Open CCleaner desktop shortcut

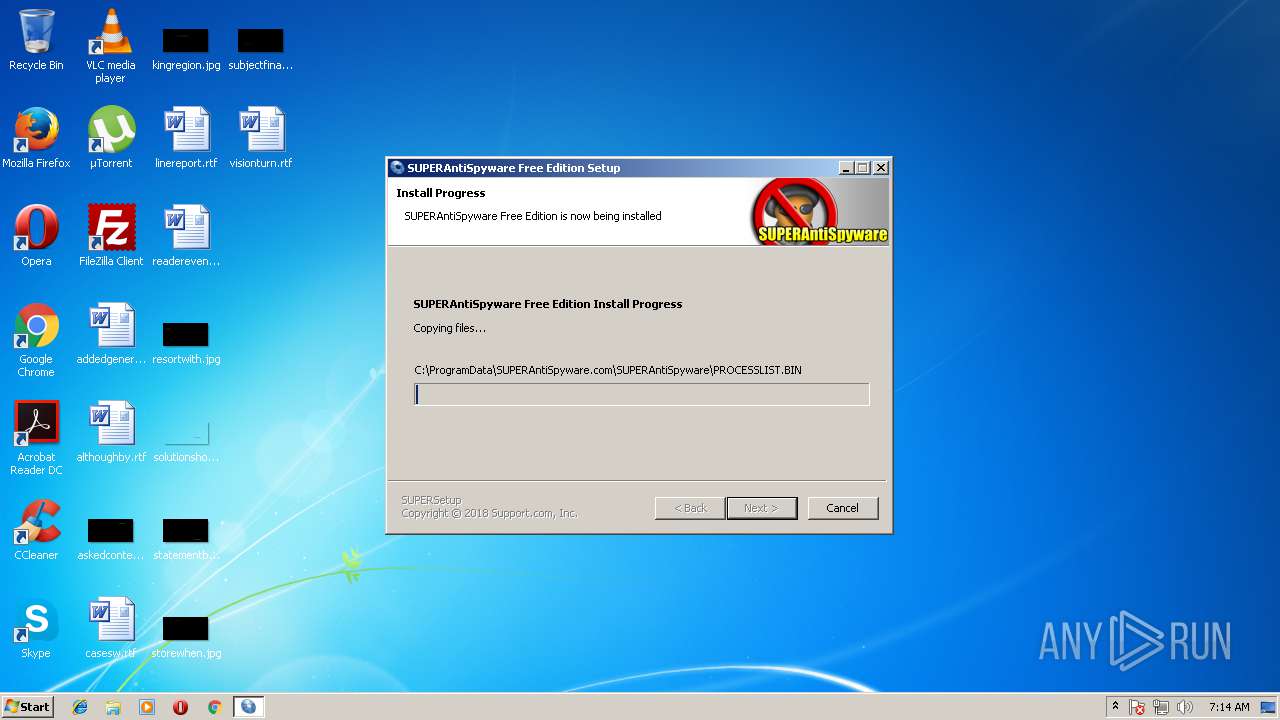[36, 530]
